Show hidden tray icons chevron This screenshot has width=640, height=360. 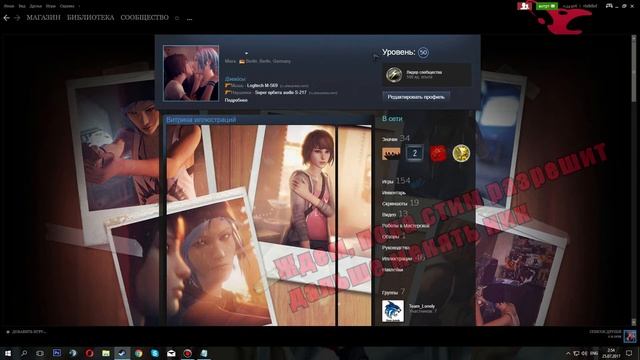tap(568, 353)
